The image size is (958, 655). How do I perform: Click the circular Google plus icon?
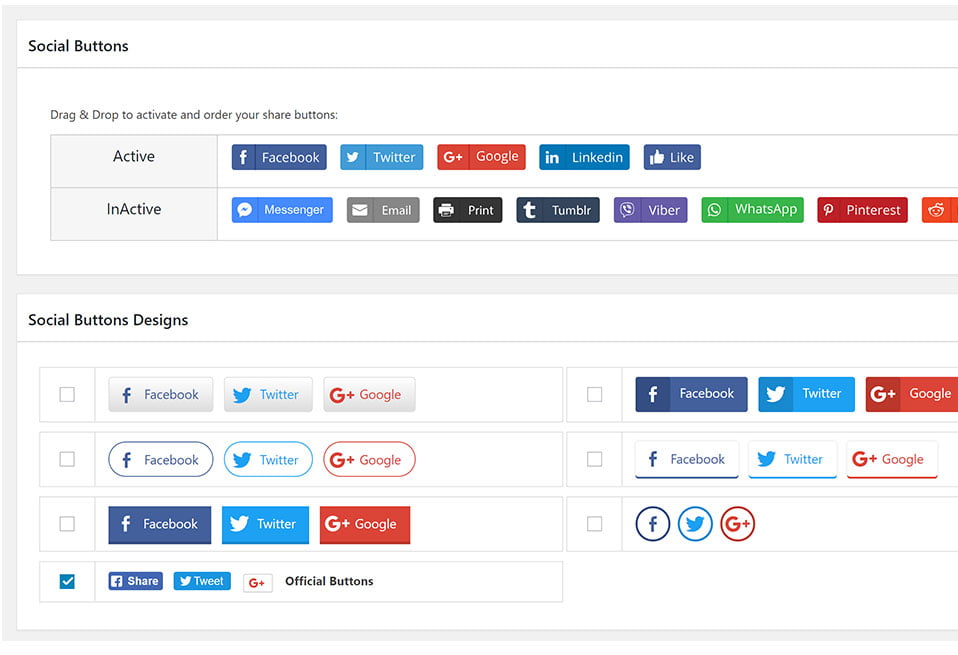[737, 524]
